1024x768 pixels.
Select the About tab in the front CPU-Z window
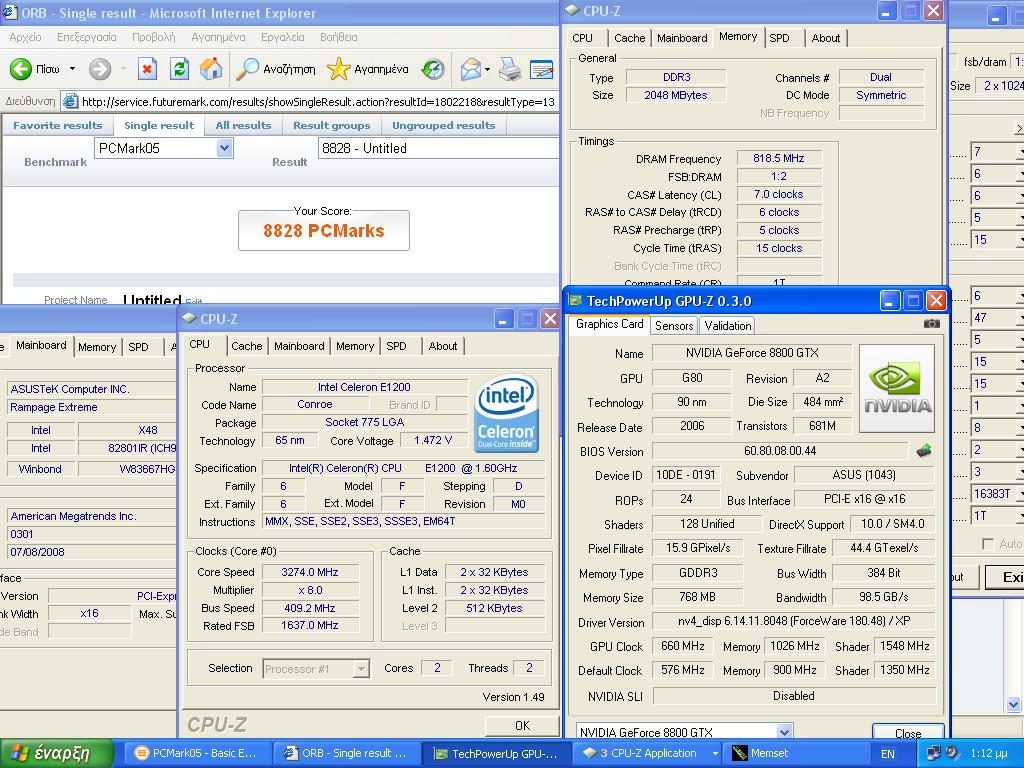pos(443,346)
